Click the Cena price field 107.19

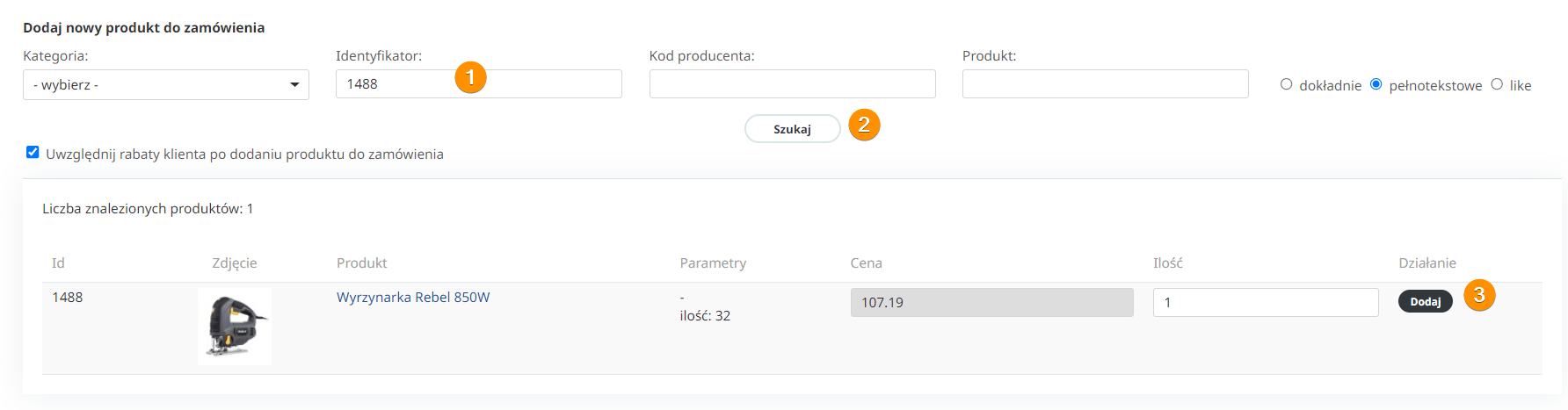pyautogui.click(x=991, y=303)
